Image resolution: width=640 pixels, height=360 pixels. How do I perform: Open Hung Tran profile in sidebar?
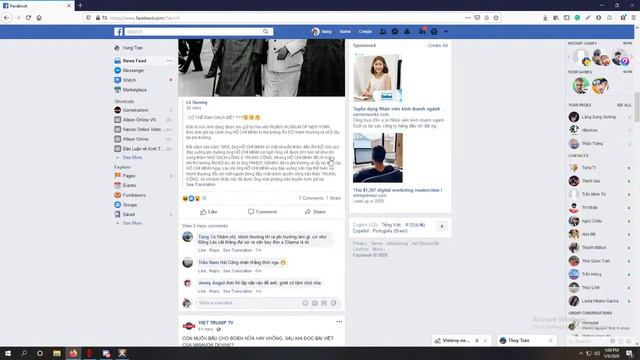click(x=129, y=48)
